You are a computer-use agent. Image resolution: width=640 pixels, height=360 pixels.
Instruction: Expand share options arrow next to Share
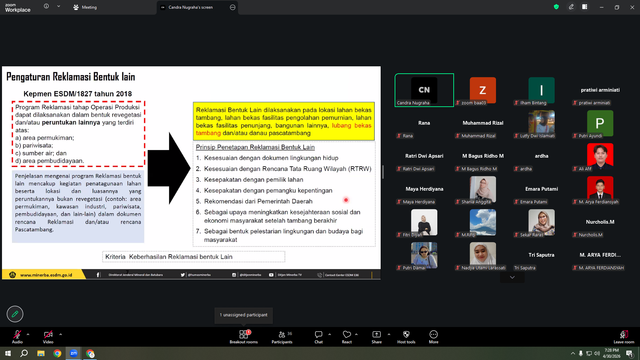coord(389,334)
